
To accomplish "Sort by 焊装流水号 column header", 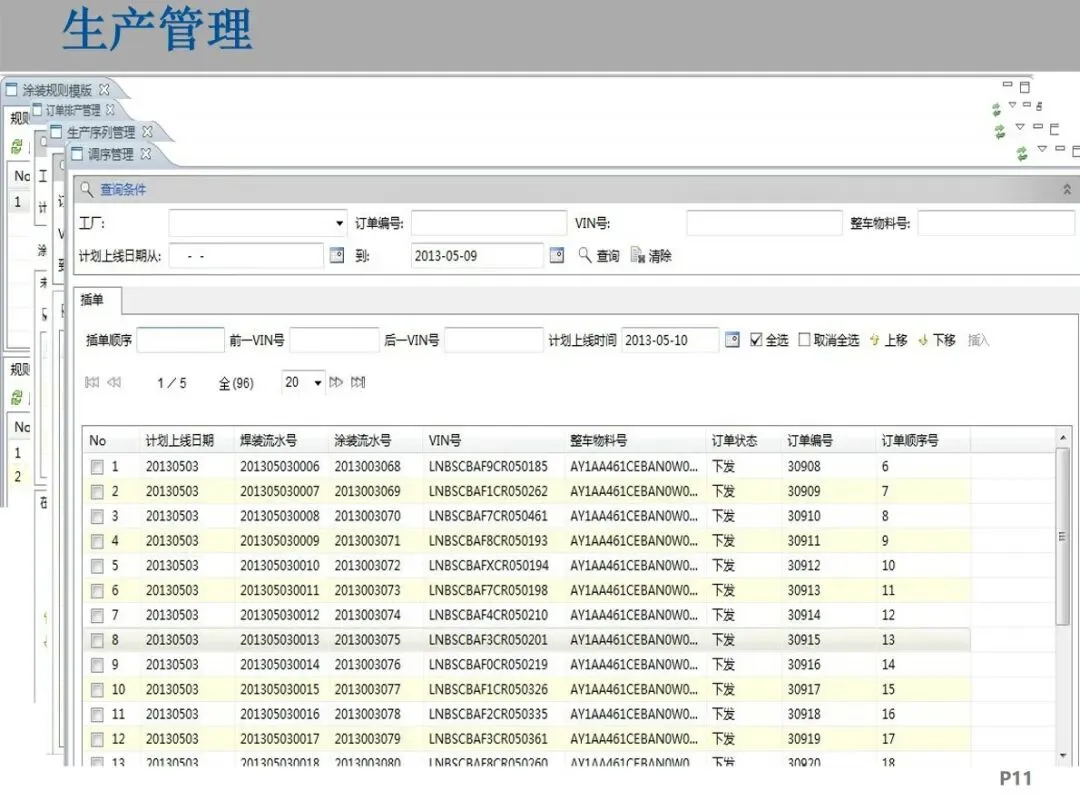I will point(268,440).
